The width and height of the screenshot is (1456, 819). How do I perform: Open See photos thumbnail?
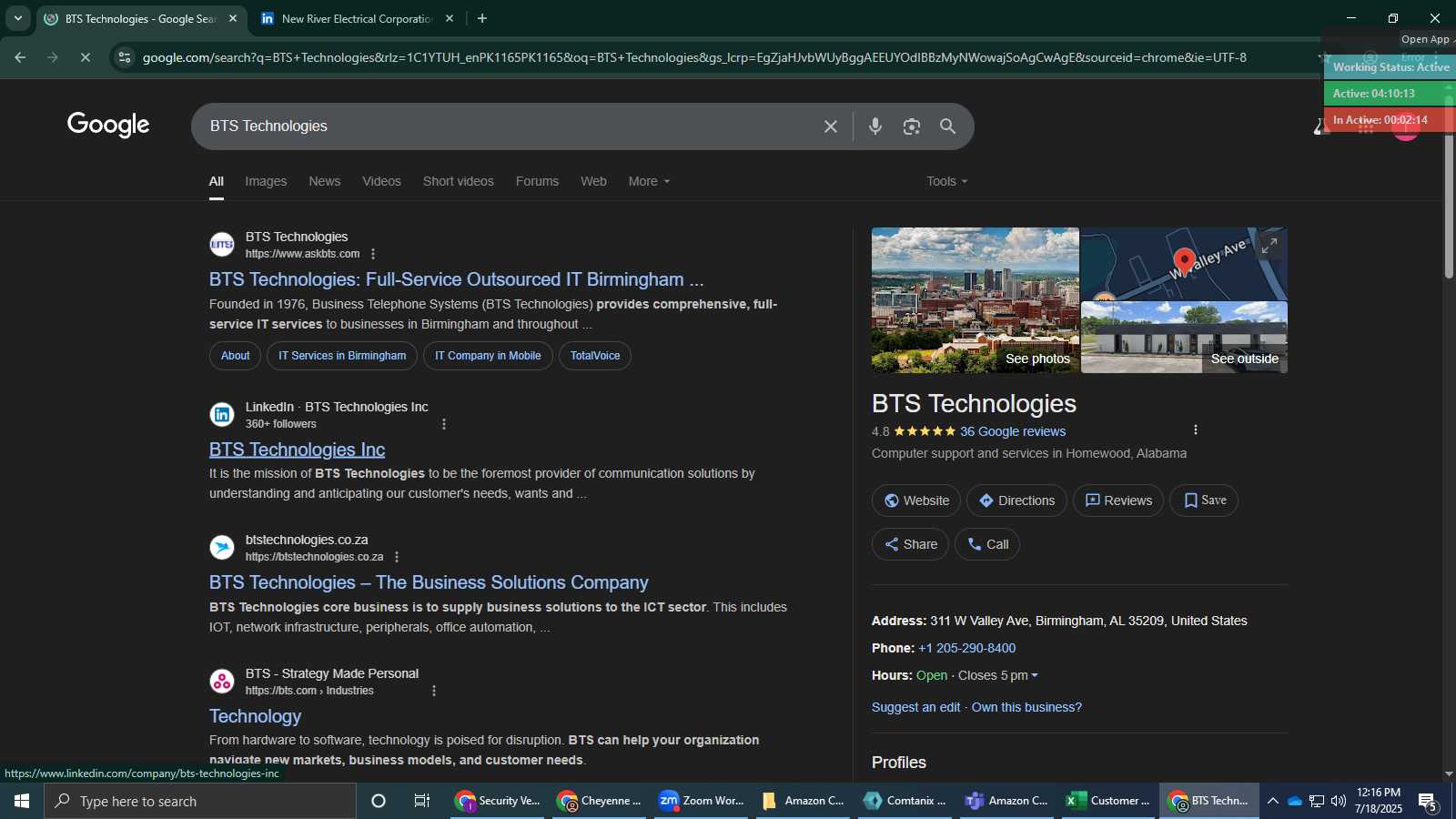click(x=976, y=300)
